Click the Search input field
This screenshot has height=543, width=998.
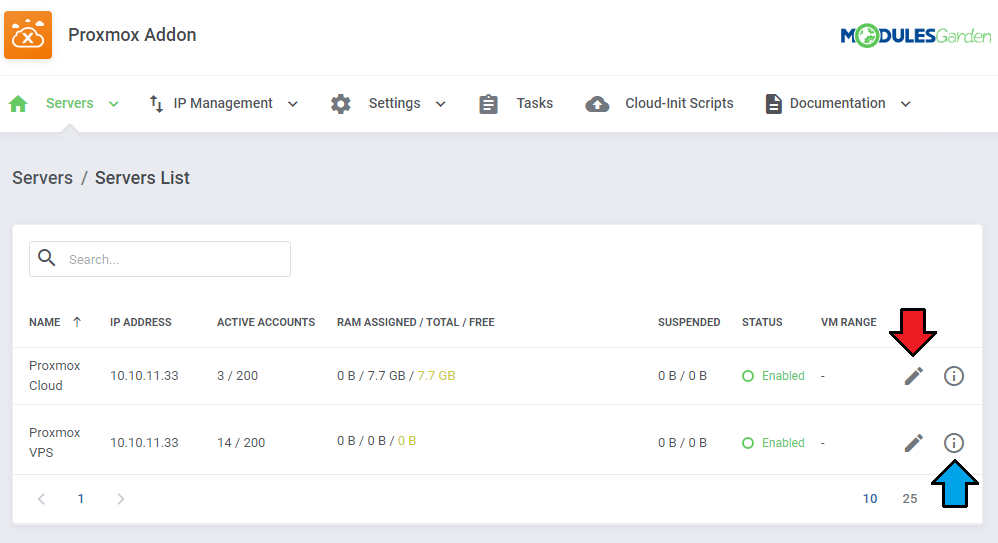click(160, 259)
